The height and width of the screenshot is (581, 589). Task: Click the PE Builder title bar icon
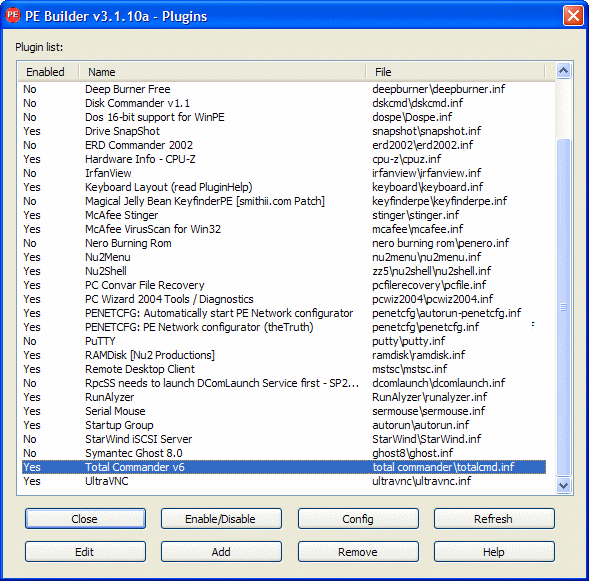[x=12, y=15]
